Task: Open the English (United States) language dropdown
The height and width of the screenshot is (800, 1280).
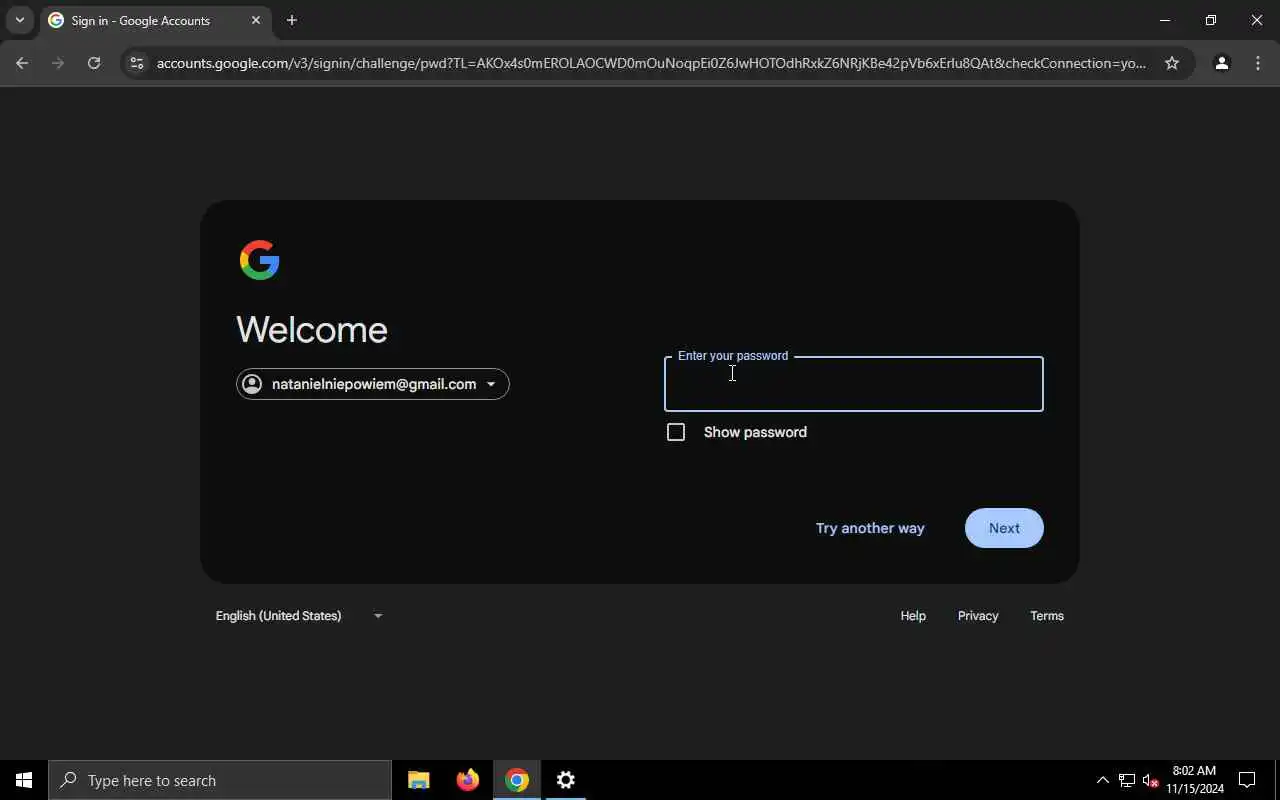Action: click(x=299, y=616)
